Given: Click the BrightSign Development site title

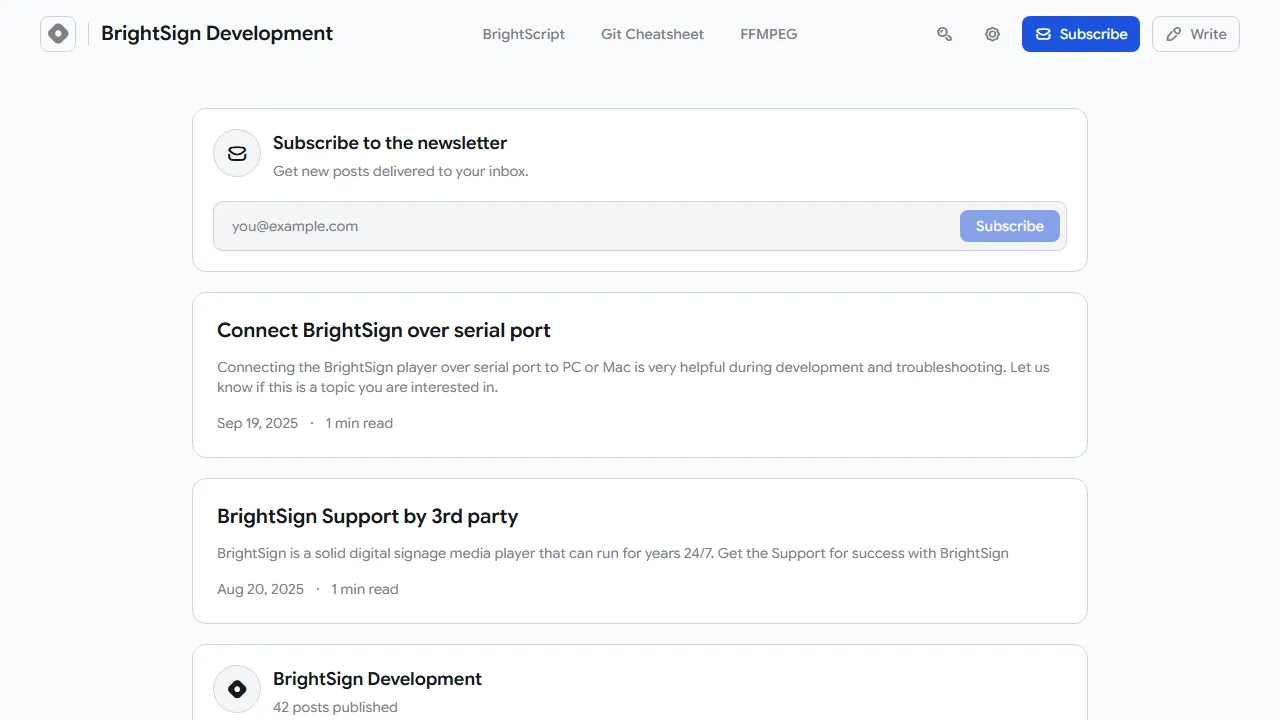Looking at the screenshot, I should pos(216,33).
